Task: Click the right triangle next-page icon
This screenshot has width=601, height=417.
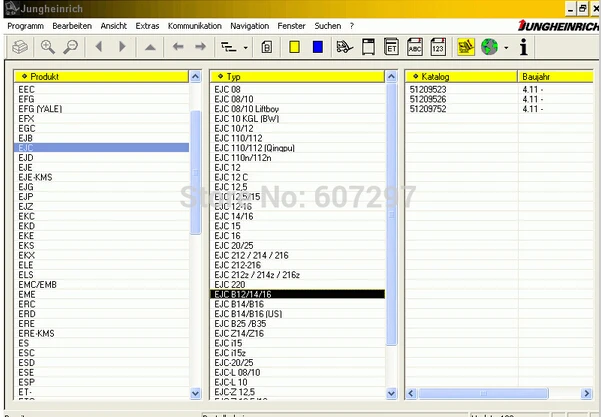Action: 122,47
